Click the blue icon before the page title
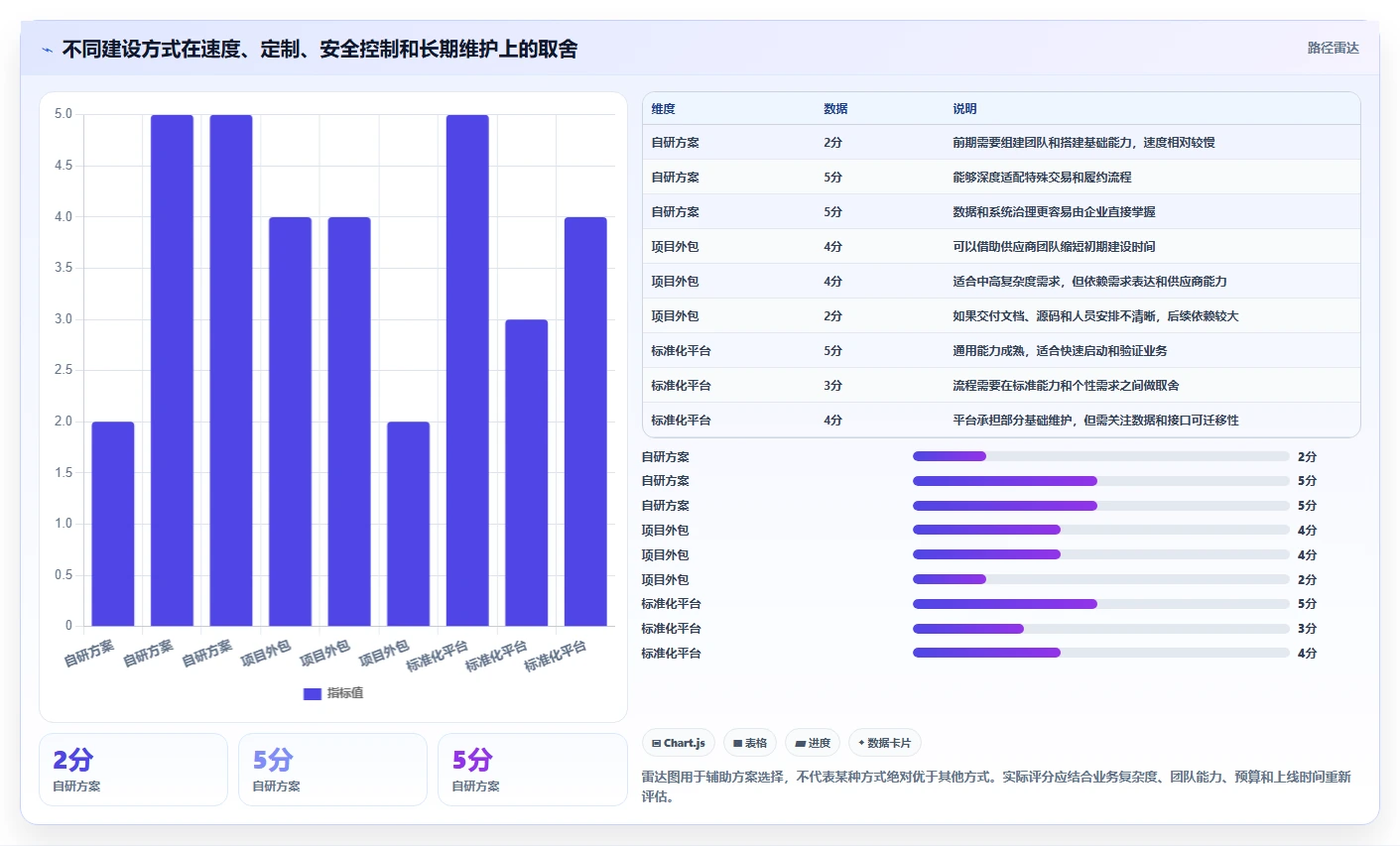Viewport: 1400px width, 846px height. [47, 50]
